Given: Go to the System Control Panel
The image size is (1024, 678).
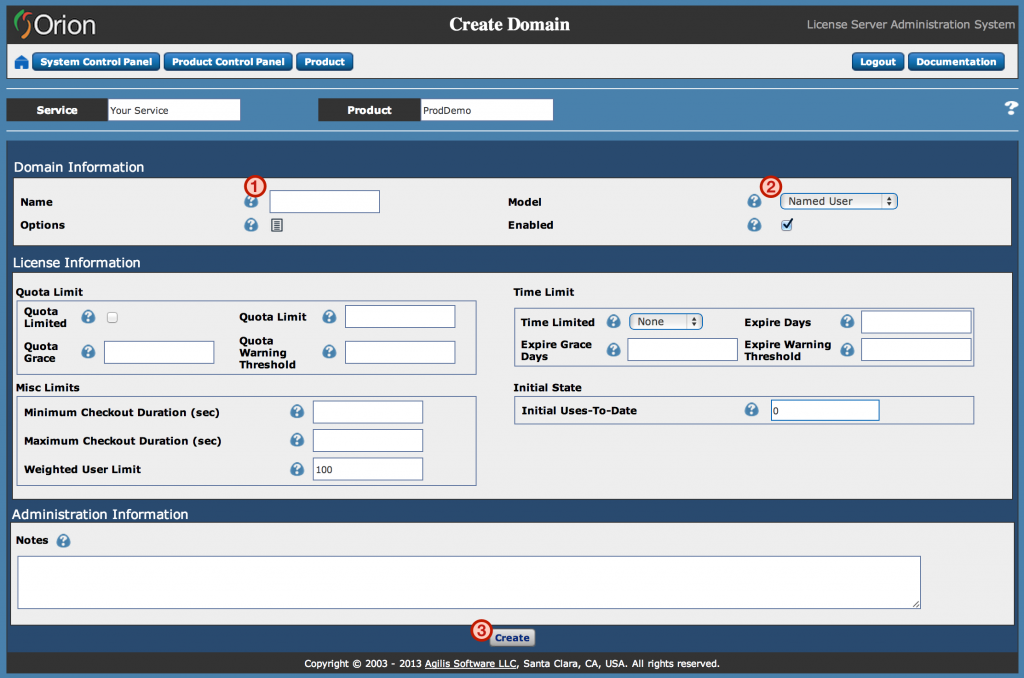Looking at the screenshot, I should pyautogui.click(x=95, y=61).
